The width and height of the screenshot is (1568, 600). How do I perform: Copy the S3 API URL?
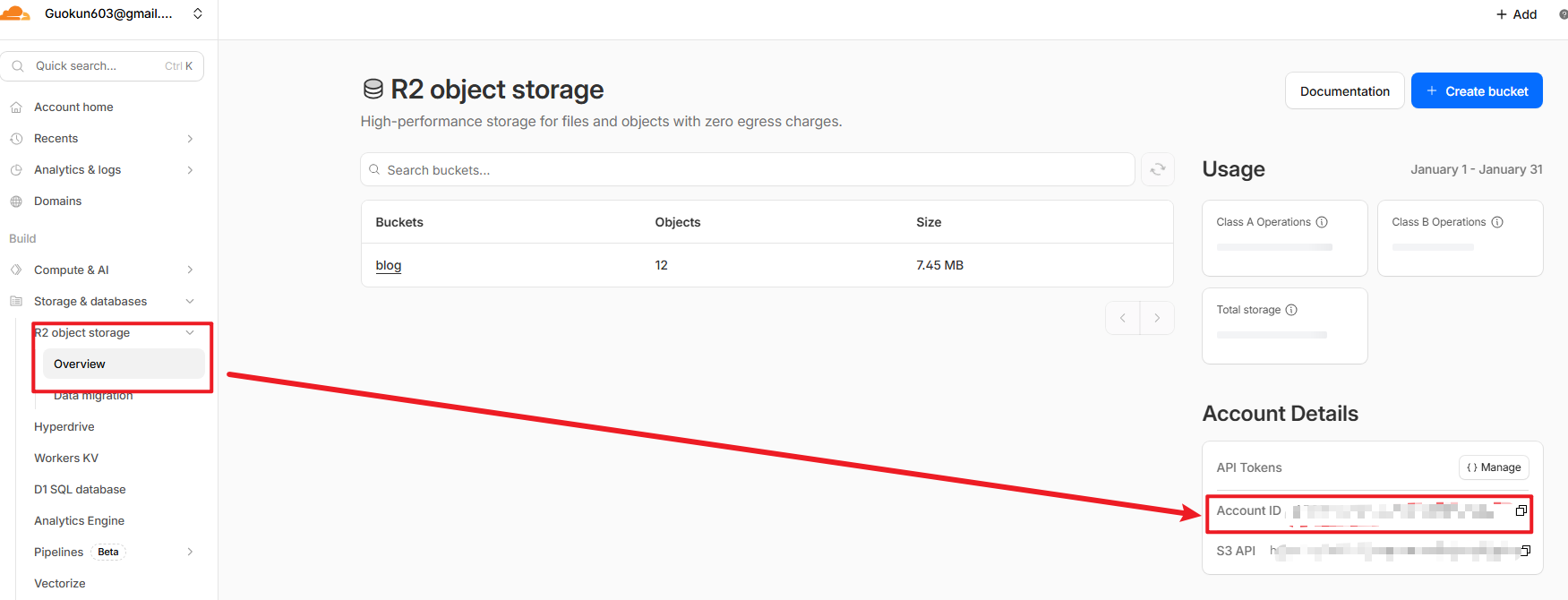coord(1525,551)
